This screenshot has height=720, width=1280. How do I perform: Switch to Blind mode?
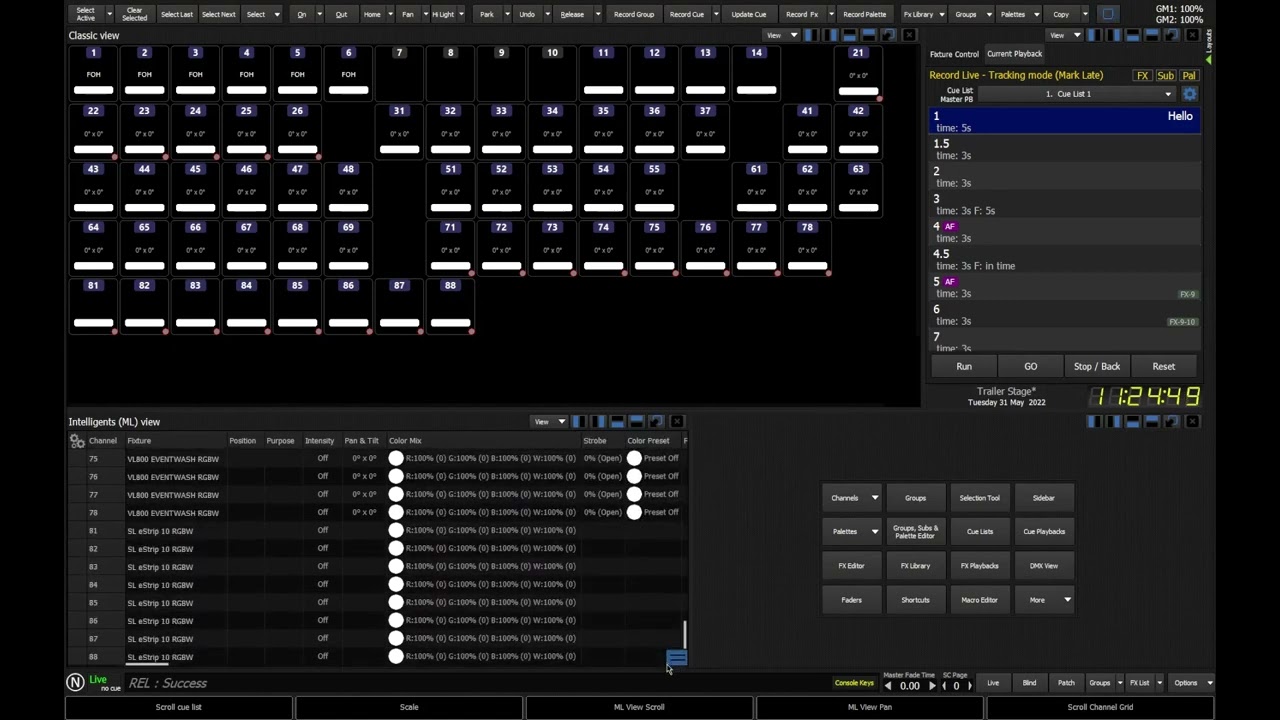click(1029, 683)
